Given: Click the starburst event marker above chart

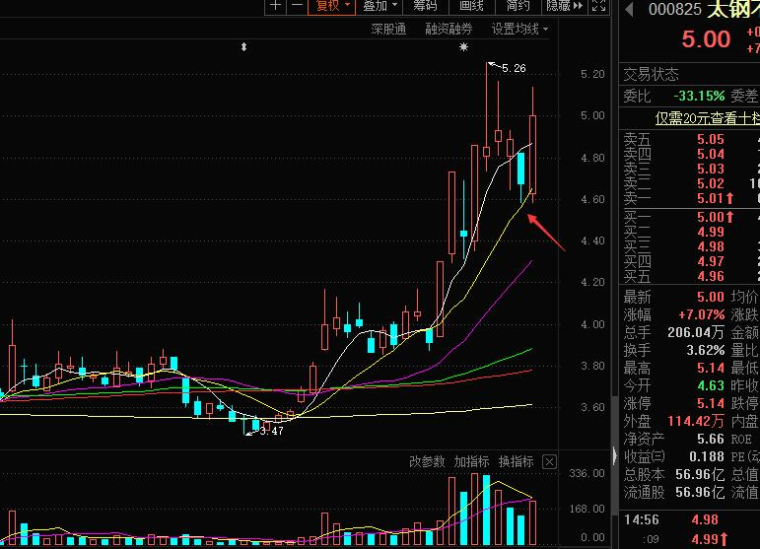Looking at the screenshot, I should tap(463, 47).
